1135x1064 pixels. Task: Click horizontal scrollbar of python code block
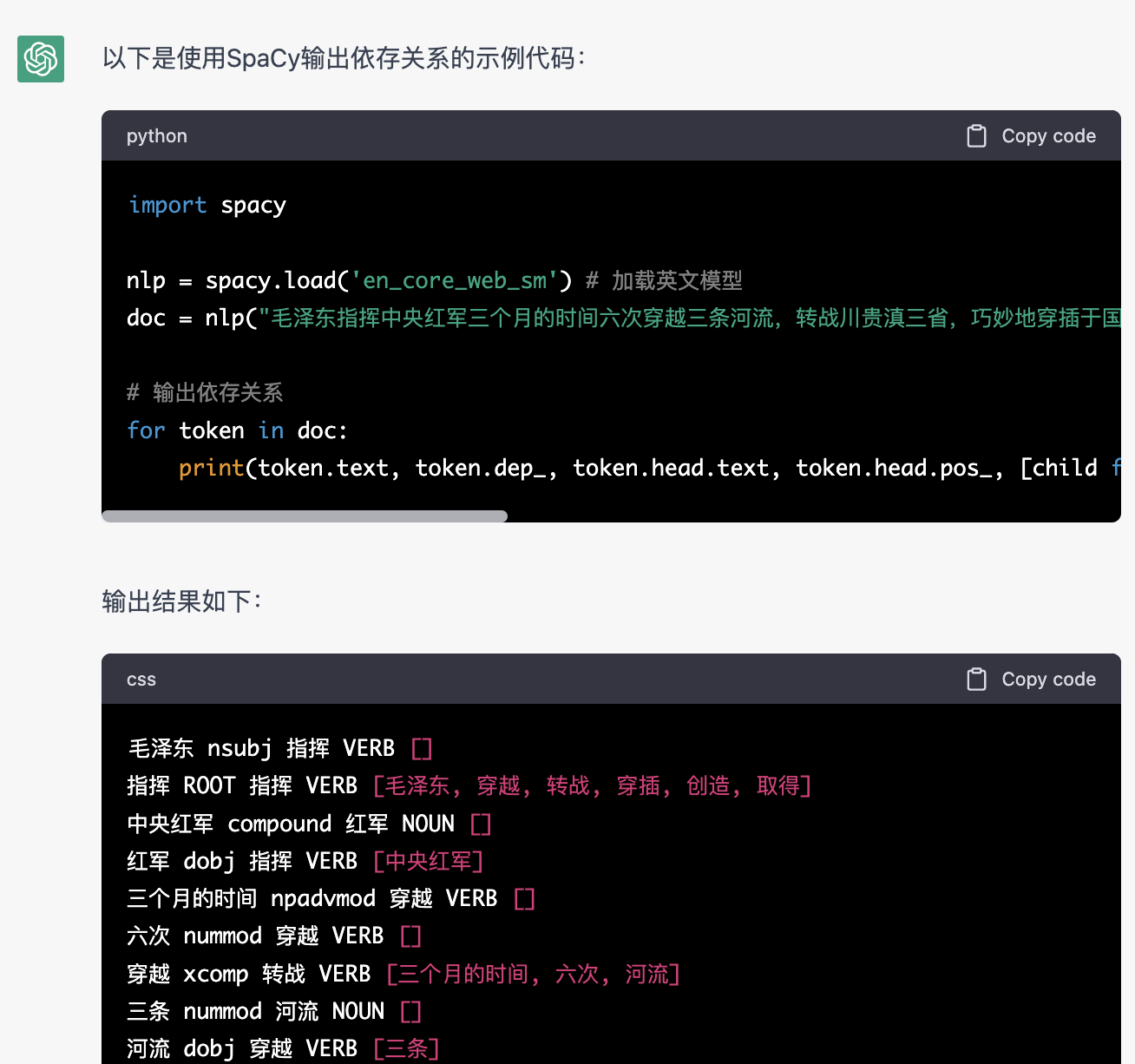click(305, 516)
